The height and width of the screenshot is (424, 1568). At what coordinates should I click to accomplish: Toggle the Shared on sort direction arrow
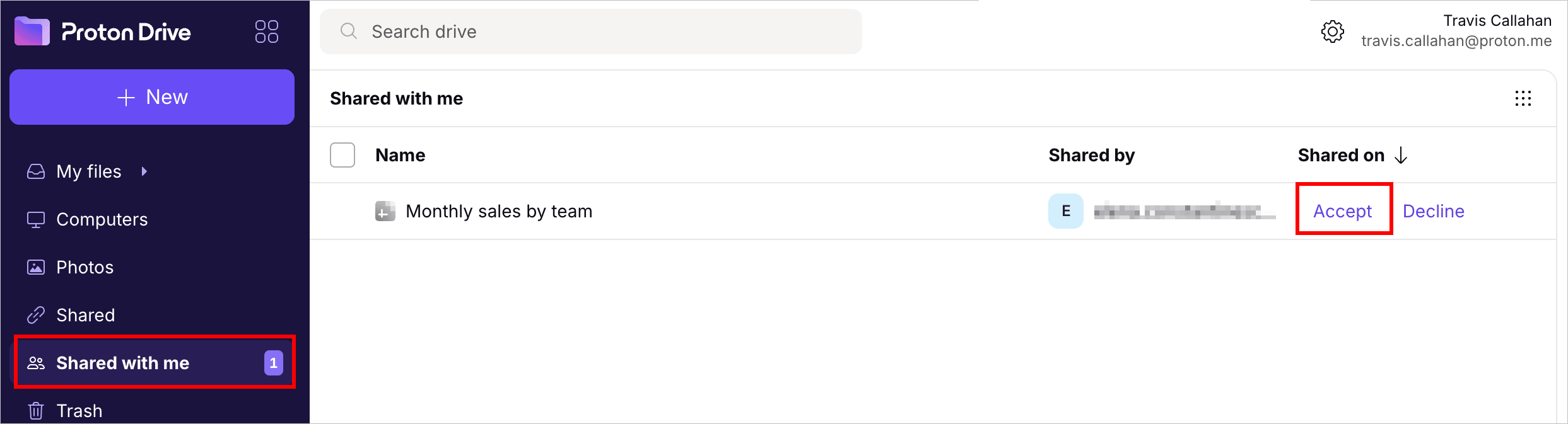pyautogui.click(x=1401, y=155)
